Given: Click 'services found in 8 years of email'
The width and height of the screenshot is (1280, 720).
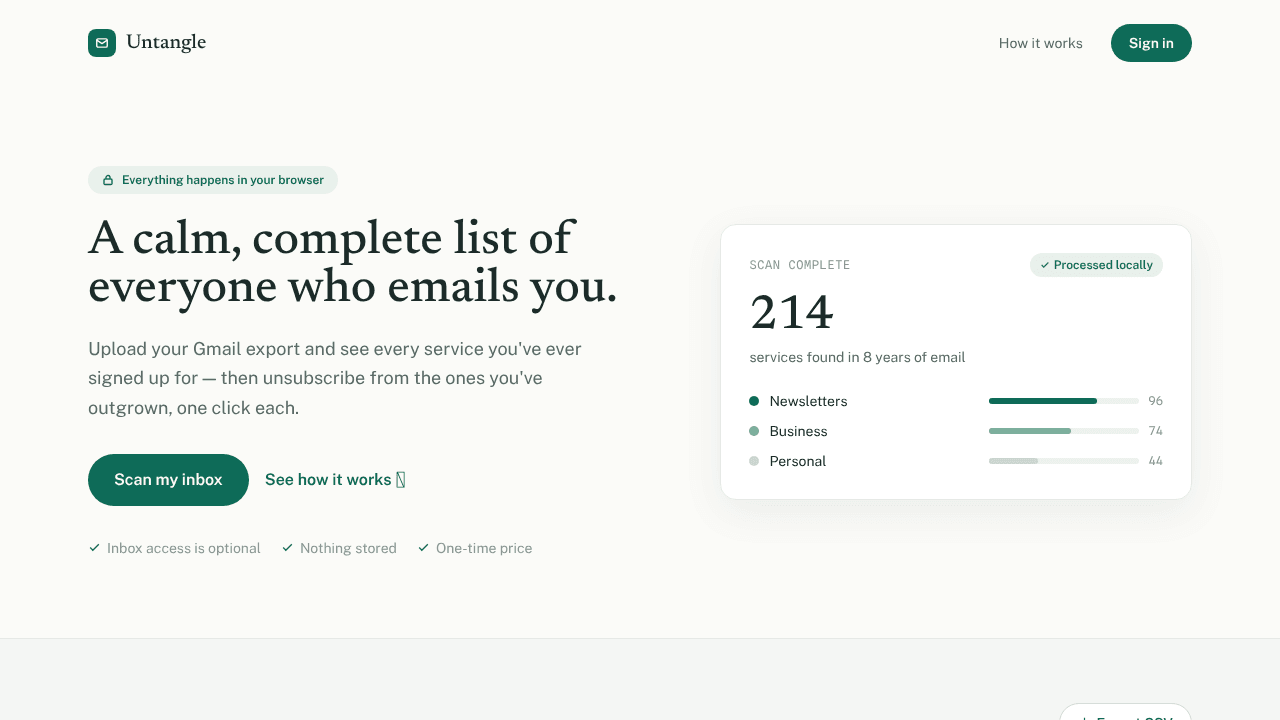Looking at the screenshot, I should (x=857, y=357).
